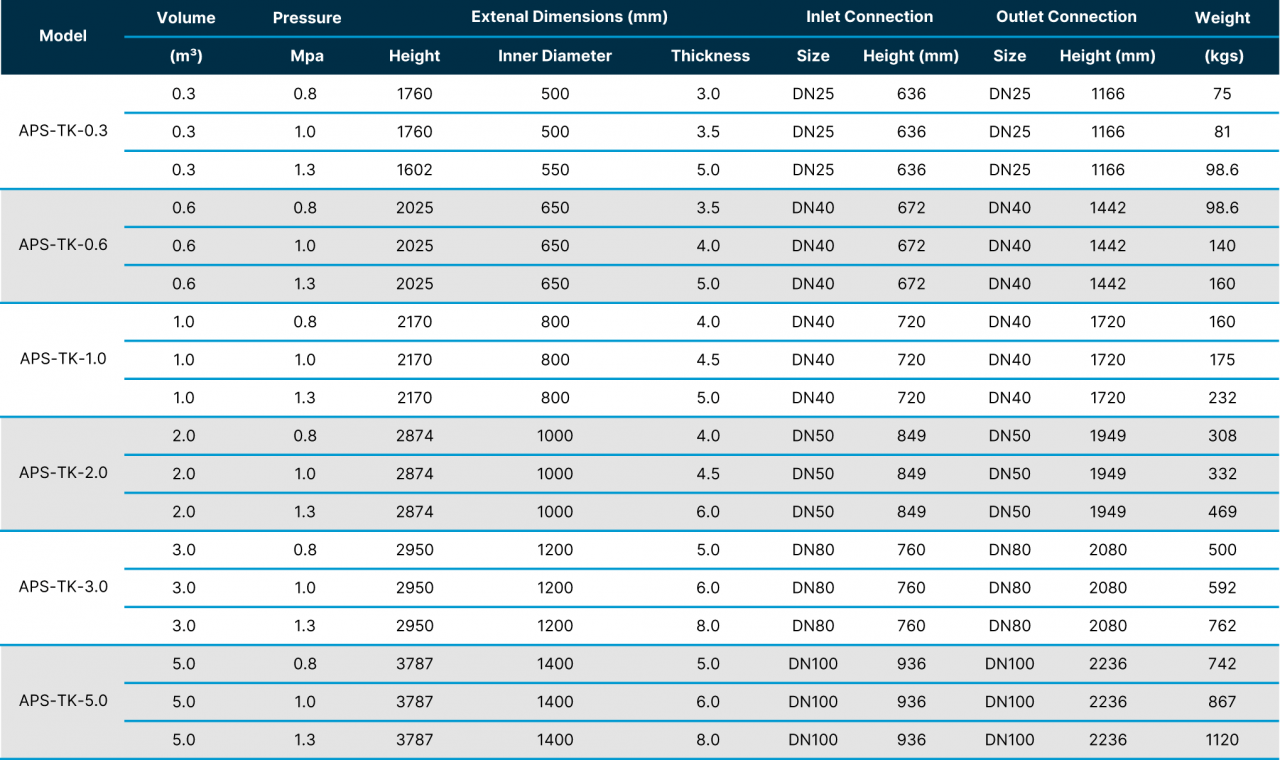Select the Weight column header

1222,18
